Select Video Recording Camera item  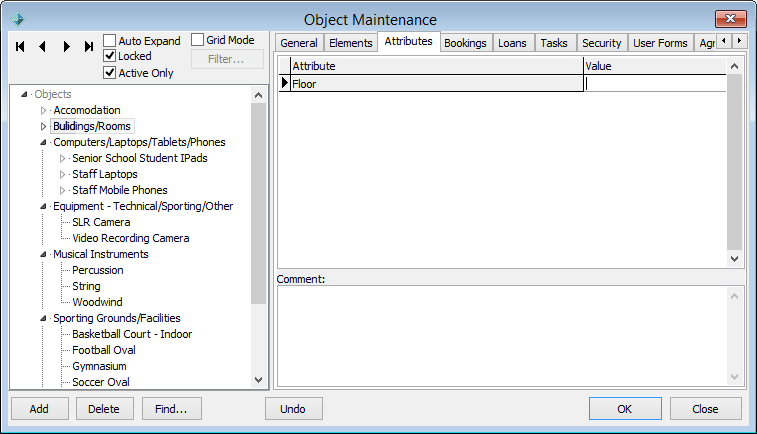pyautogui.click(x=131, y=238)
